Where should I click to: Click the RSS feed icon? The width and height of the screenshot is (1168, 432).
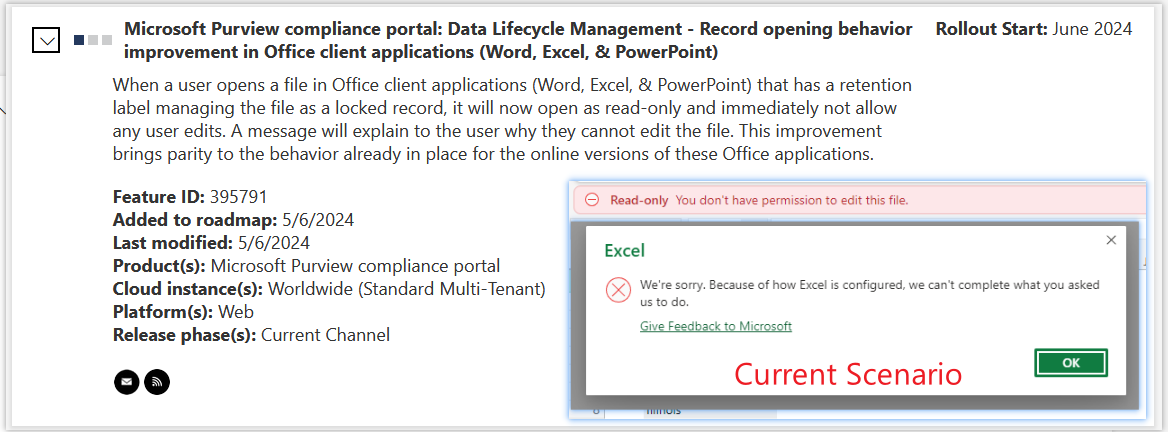(156, 382)
